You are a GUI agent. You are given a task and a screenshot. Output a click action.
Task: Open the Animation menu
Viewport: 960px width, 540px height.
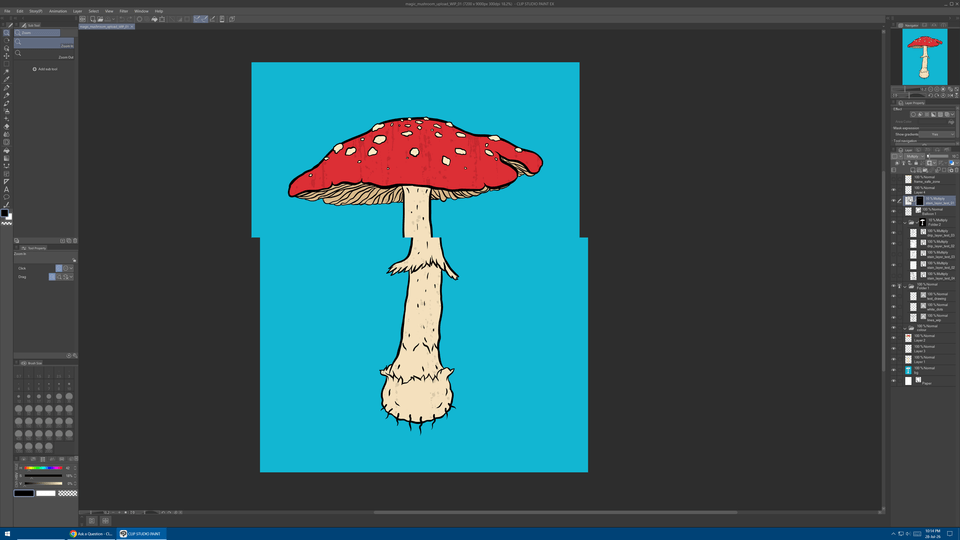tap(58, 11)
